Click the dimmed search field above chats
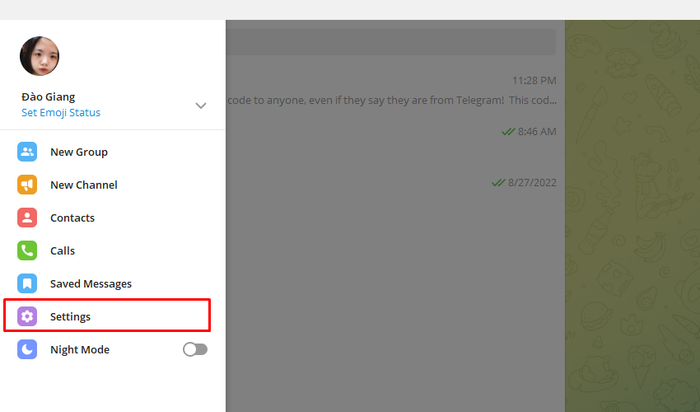Screen dimensions: 700x412 (x=391, y=42)
